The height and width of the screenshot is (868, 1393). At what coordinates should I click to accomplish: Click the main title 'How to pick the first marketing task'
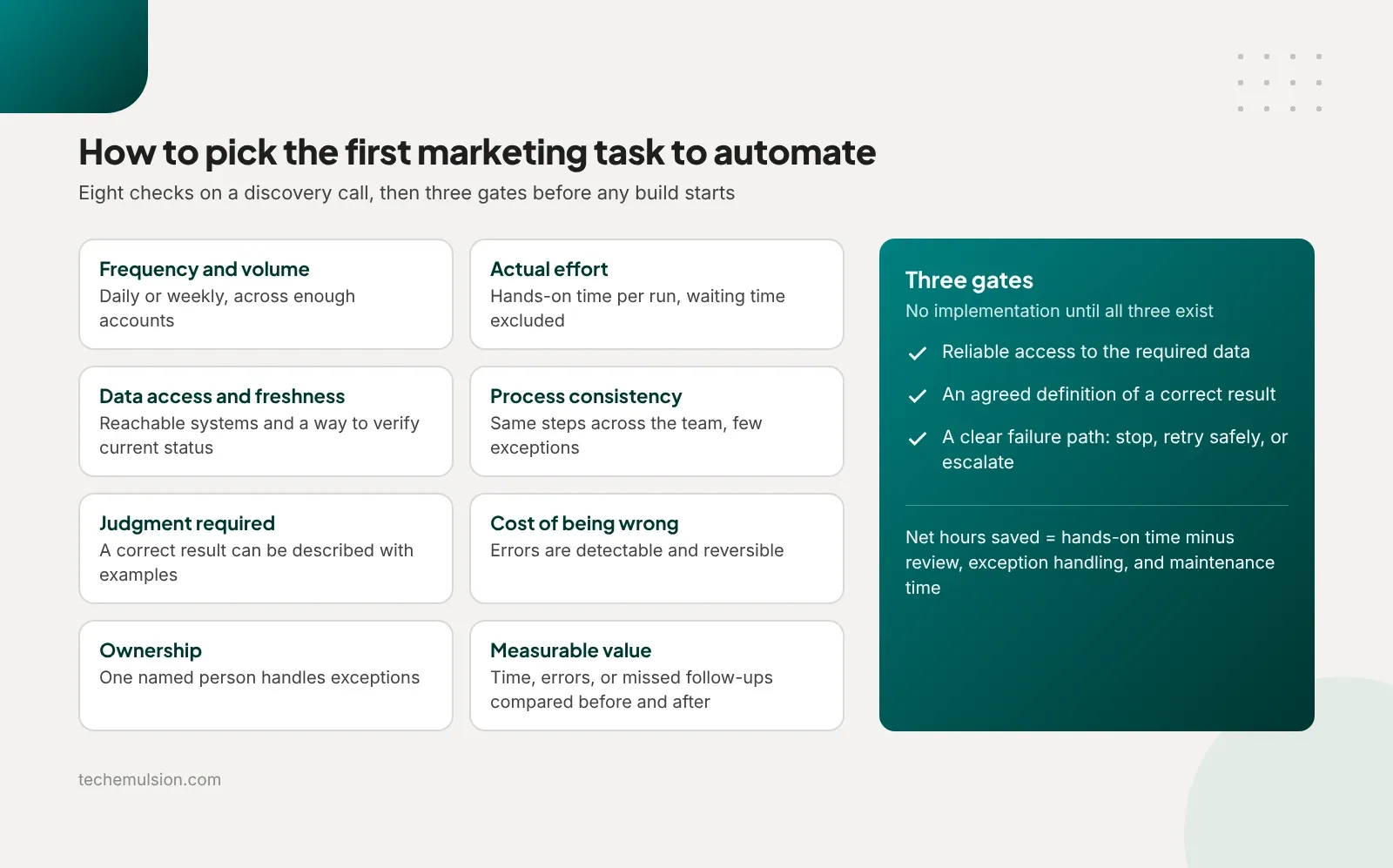coord(477,152)
